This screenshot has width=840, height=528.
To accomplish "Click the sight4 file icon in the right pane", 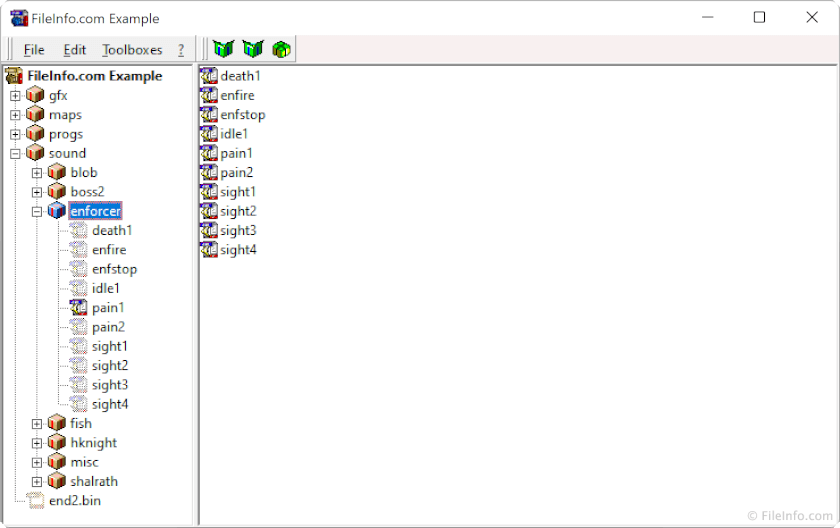I will [x=209, y=250].
